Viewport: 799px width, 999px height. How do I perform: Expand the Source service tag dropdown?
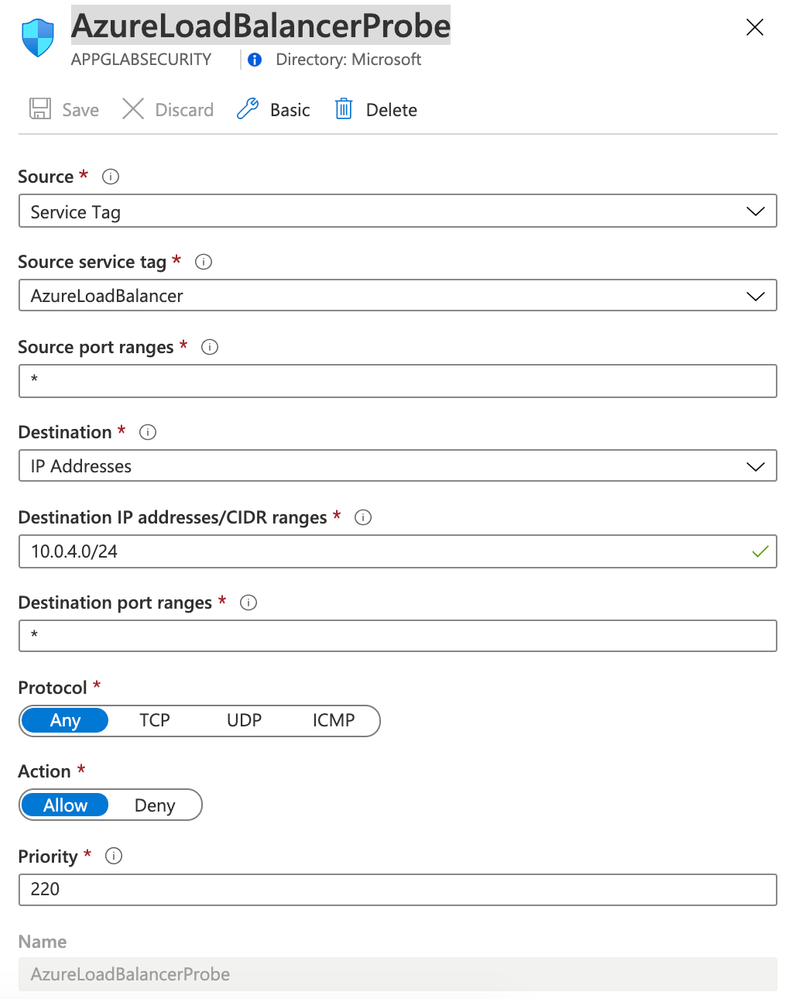pos(397,296)
